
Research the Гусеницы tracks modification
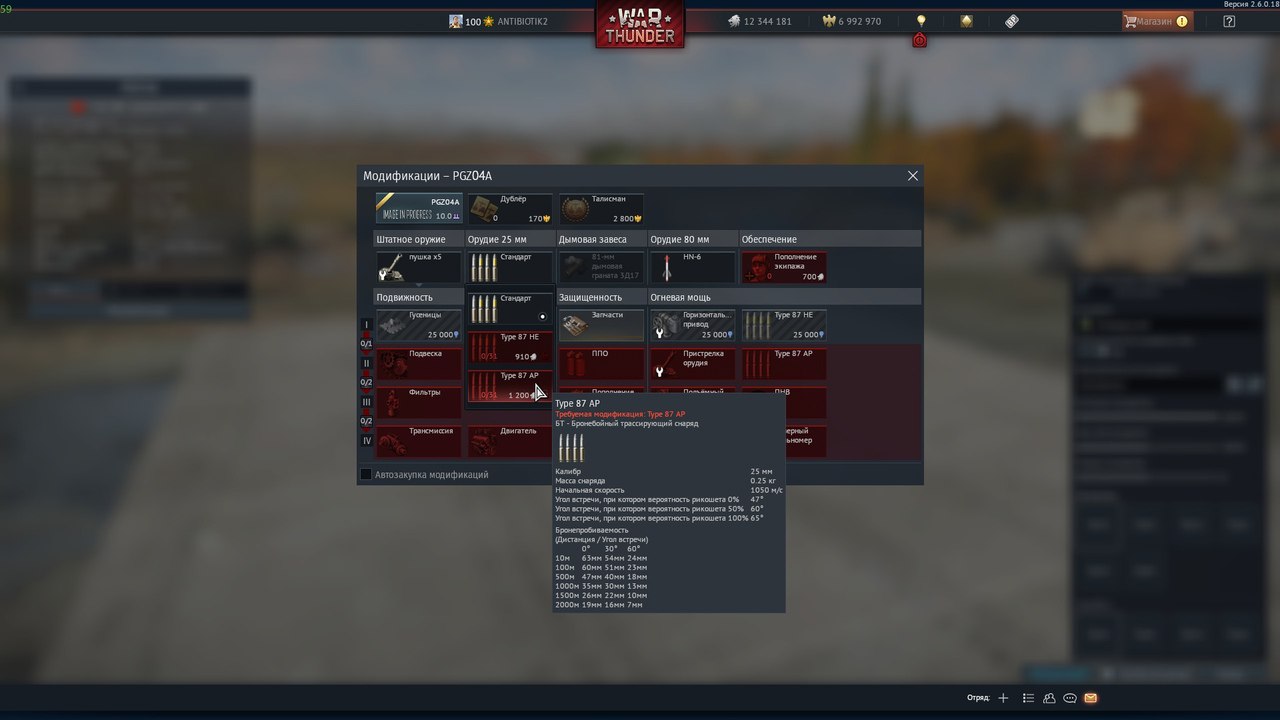point(419,325)
